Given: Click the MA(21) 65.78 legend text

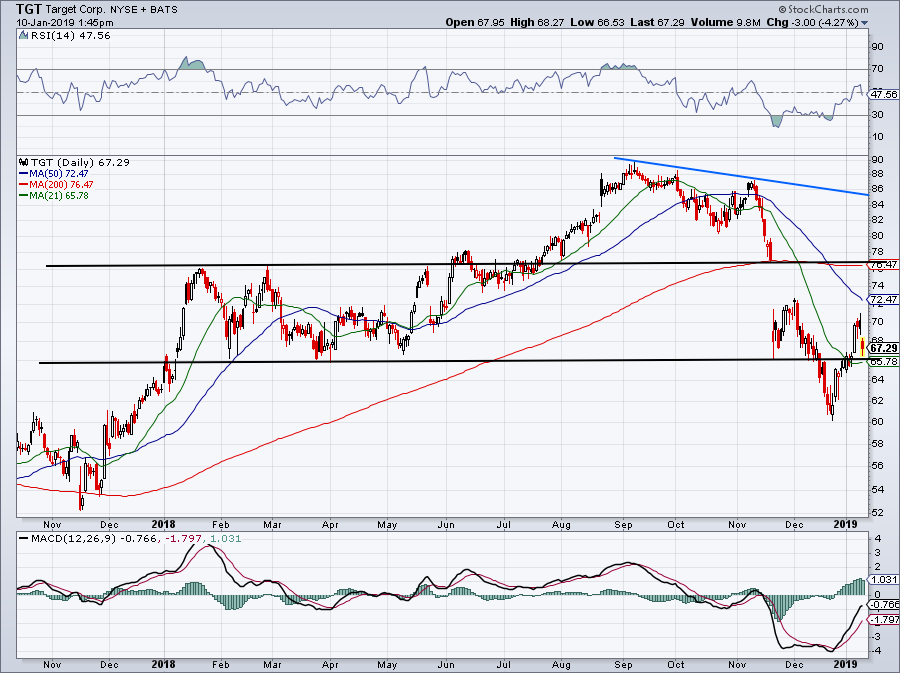Looking at the screenshot, I should click(59, 196).
